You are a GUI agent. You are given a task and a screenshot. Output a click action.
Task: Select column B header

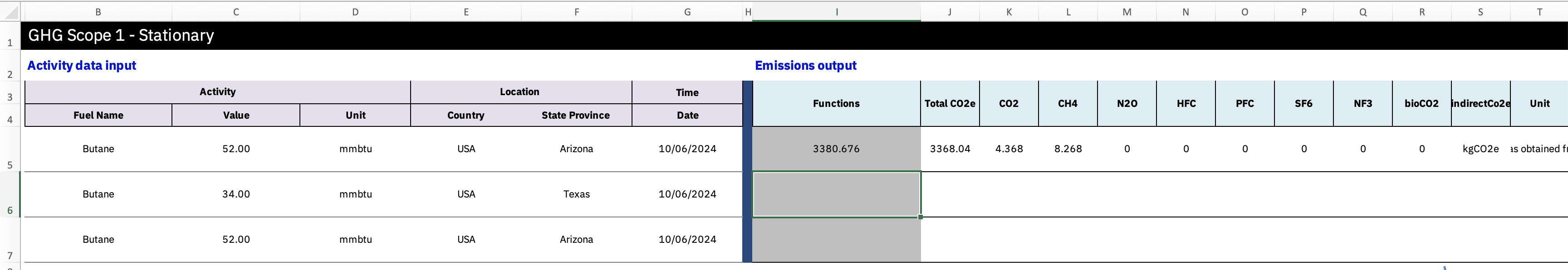click(98, 12)
